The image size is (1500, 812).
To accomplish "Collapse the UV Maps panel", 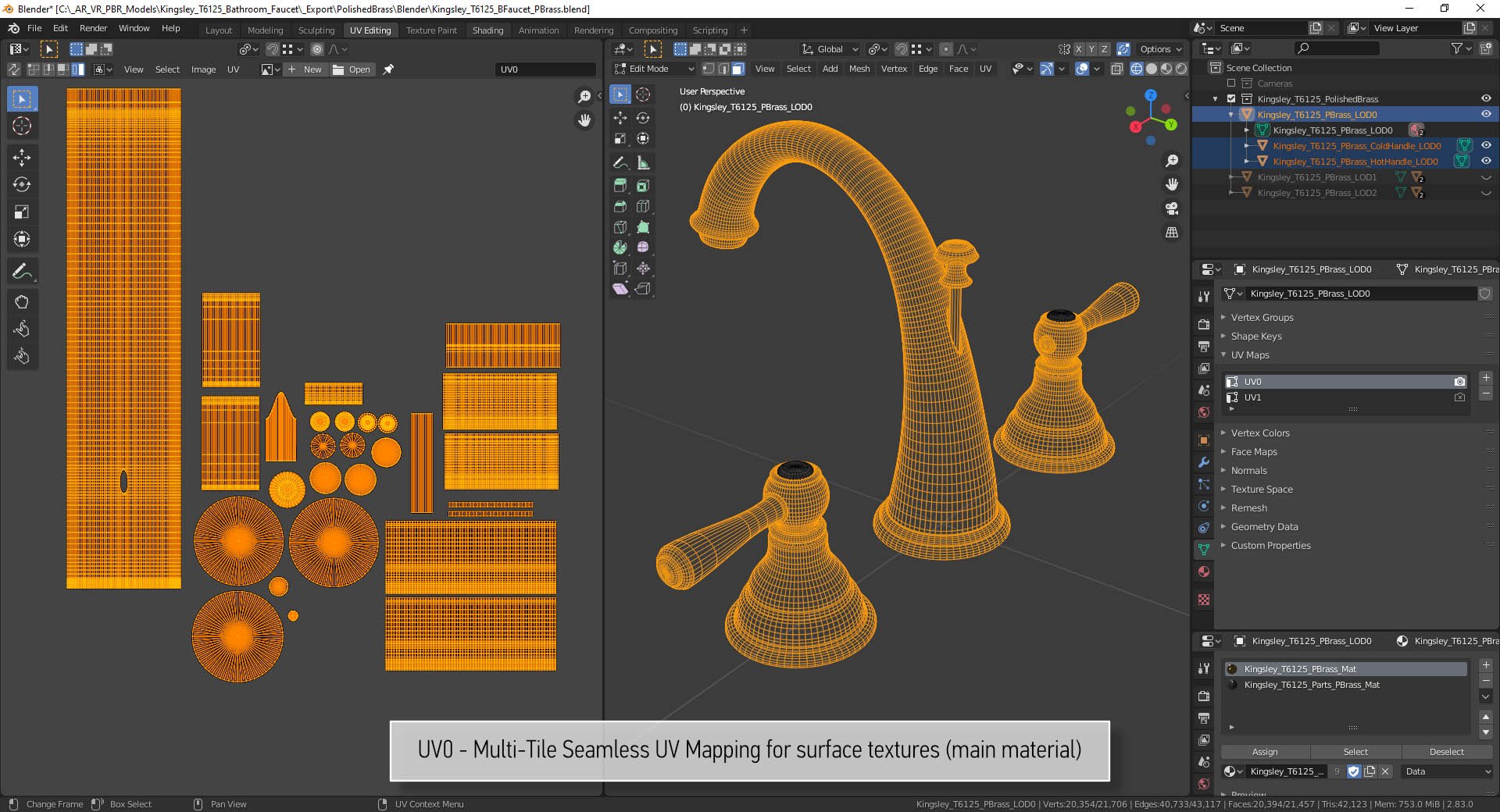I will [1250, 355].
